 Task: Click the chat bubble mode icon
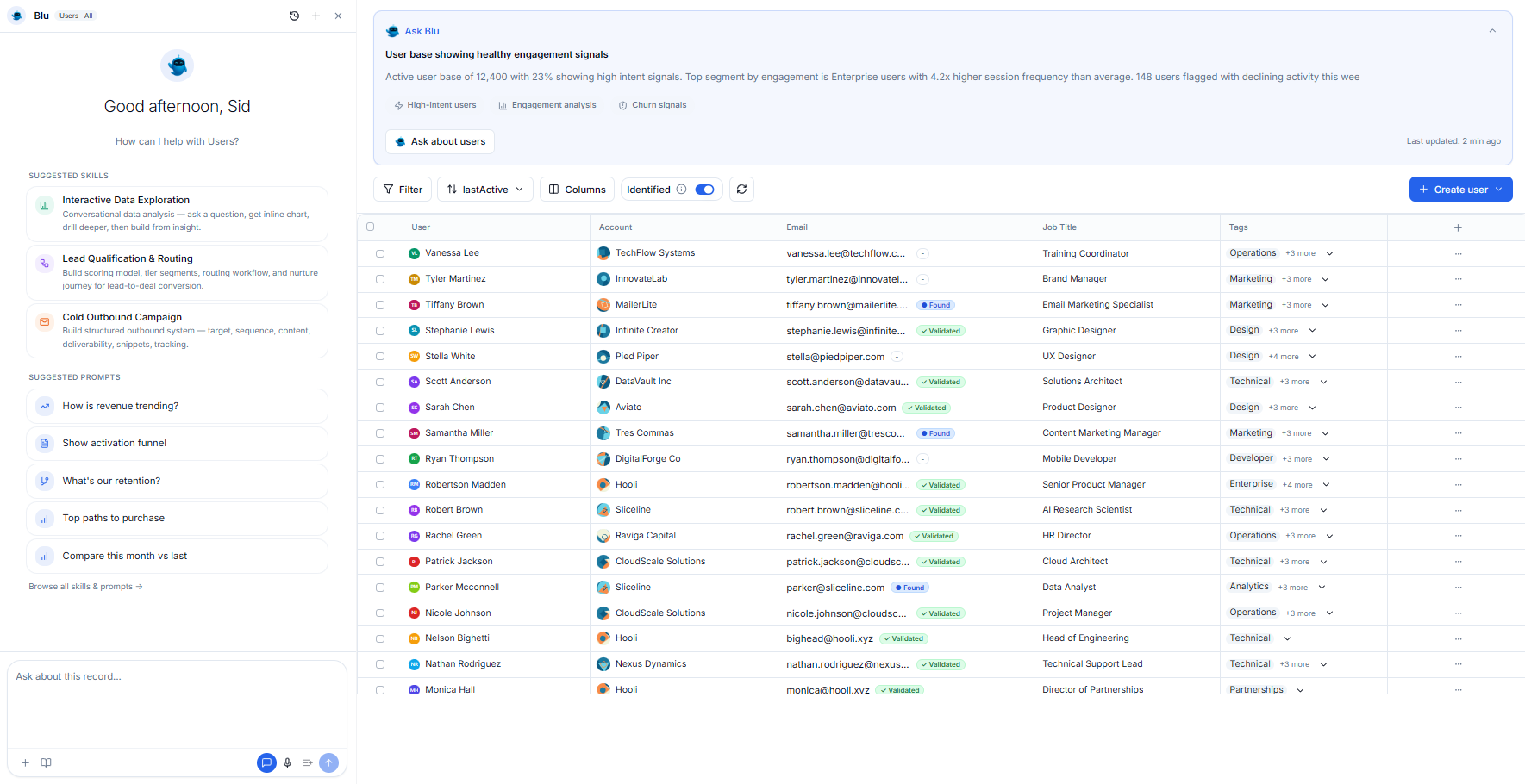click(266, 762)
